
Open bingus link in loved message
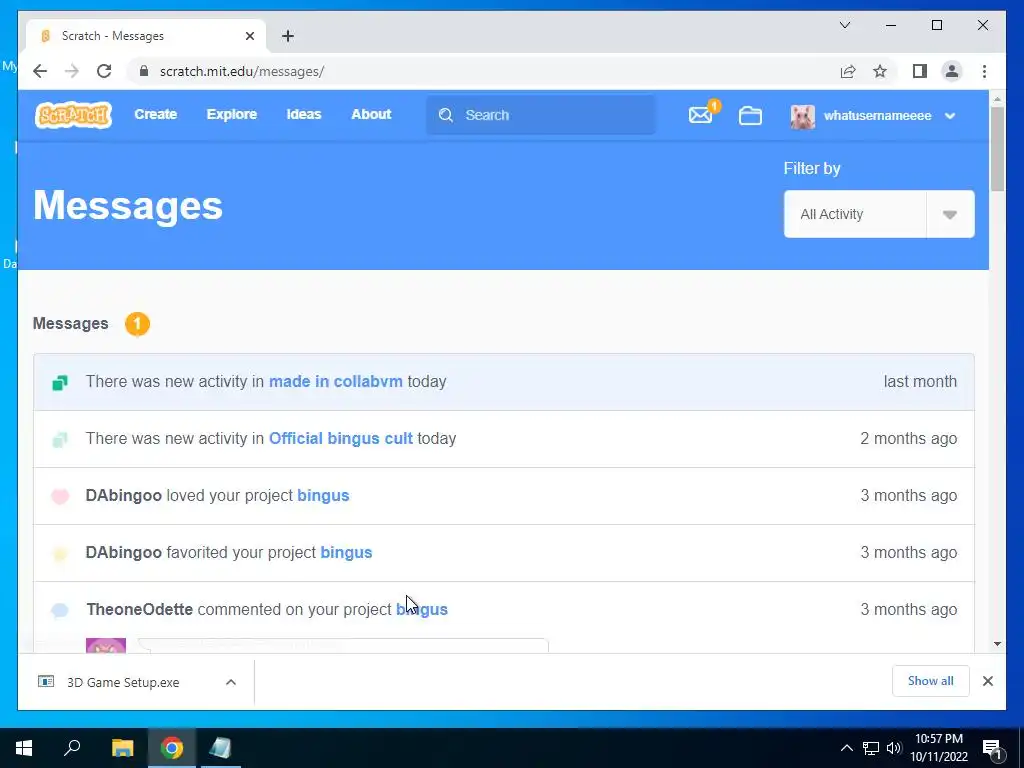point(323,496)
